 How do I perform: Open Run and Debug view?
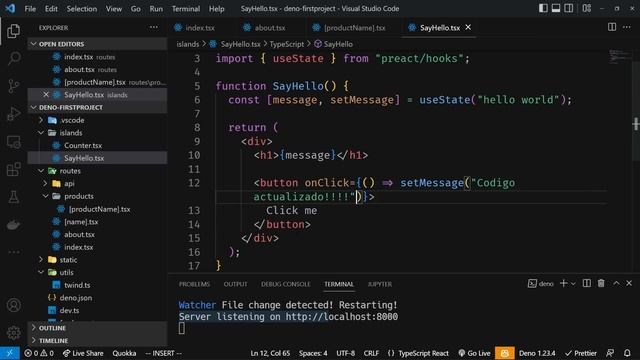click(x=13, y=114)
